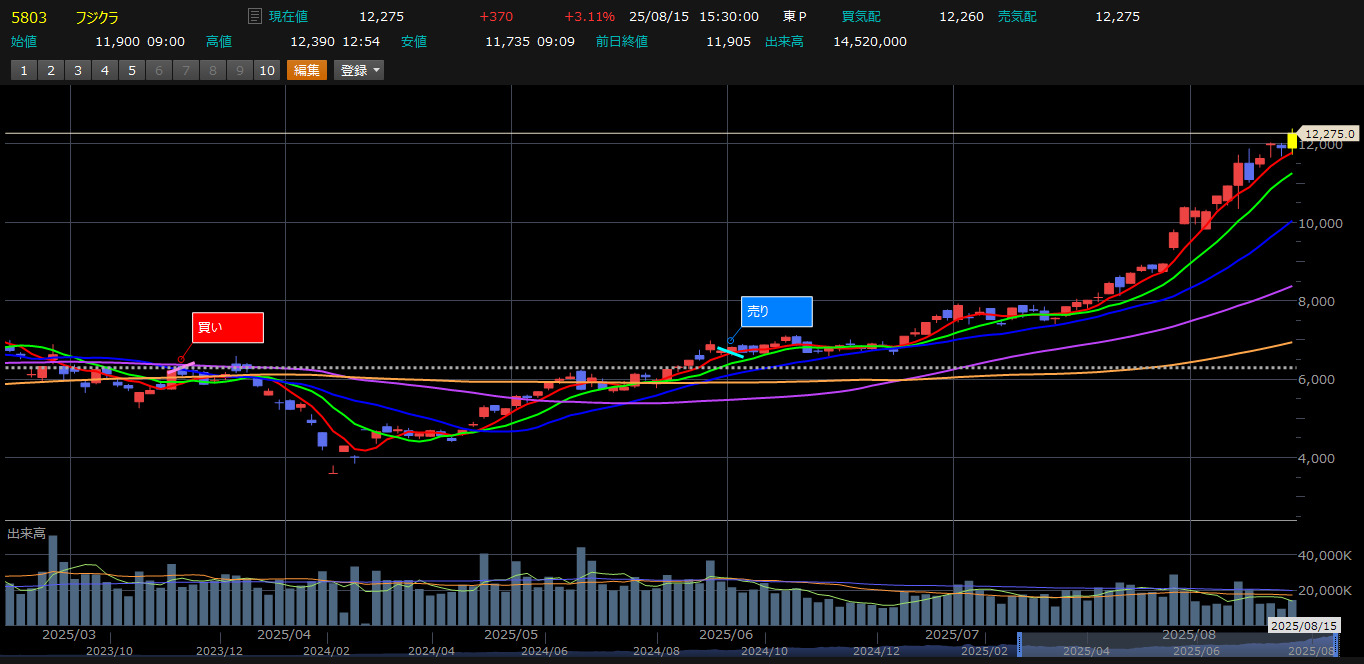Select chart preset 3
The image size is (1364, 664).
pyautogui.click(x=77, y=70)
